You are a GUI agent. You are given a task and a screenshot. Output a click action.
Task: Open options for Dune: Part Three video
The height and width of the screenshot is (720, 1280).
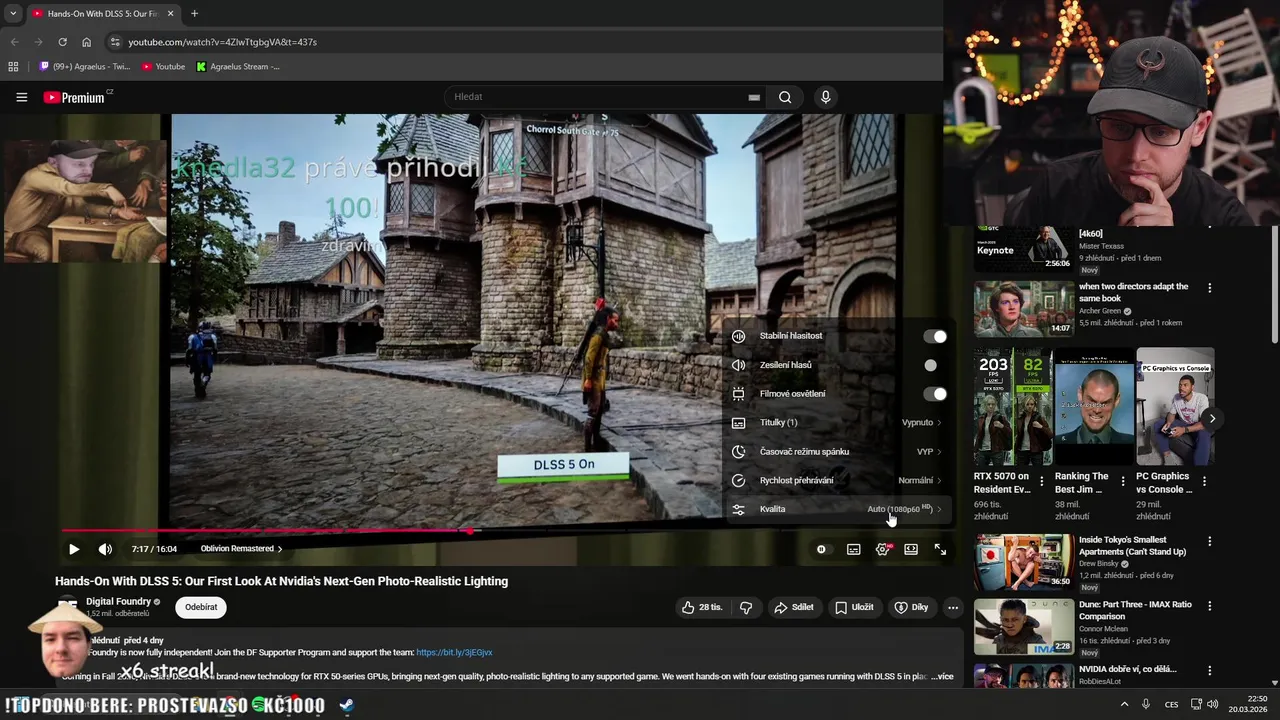(x=1209, y=606)
